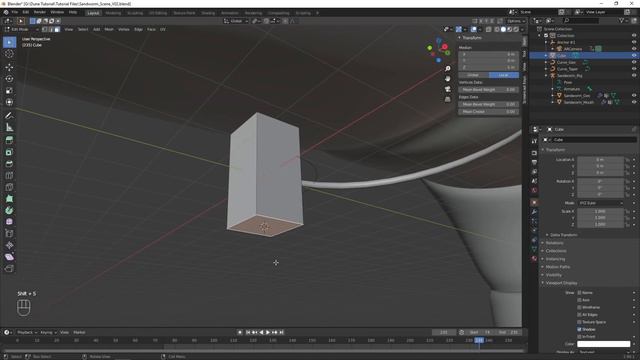The width and height of the screenshot is (640, 360).
Task: Click the Global button in Transform panel
Action: [x=473, y=75]
